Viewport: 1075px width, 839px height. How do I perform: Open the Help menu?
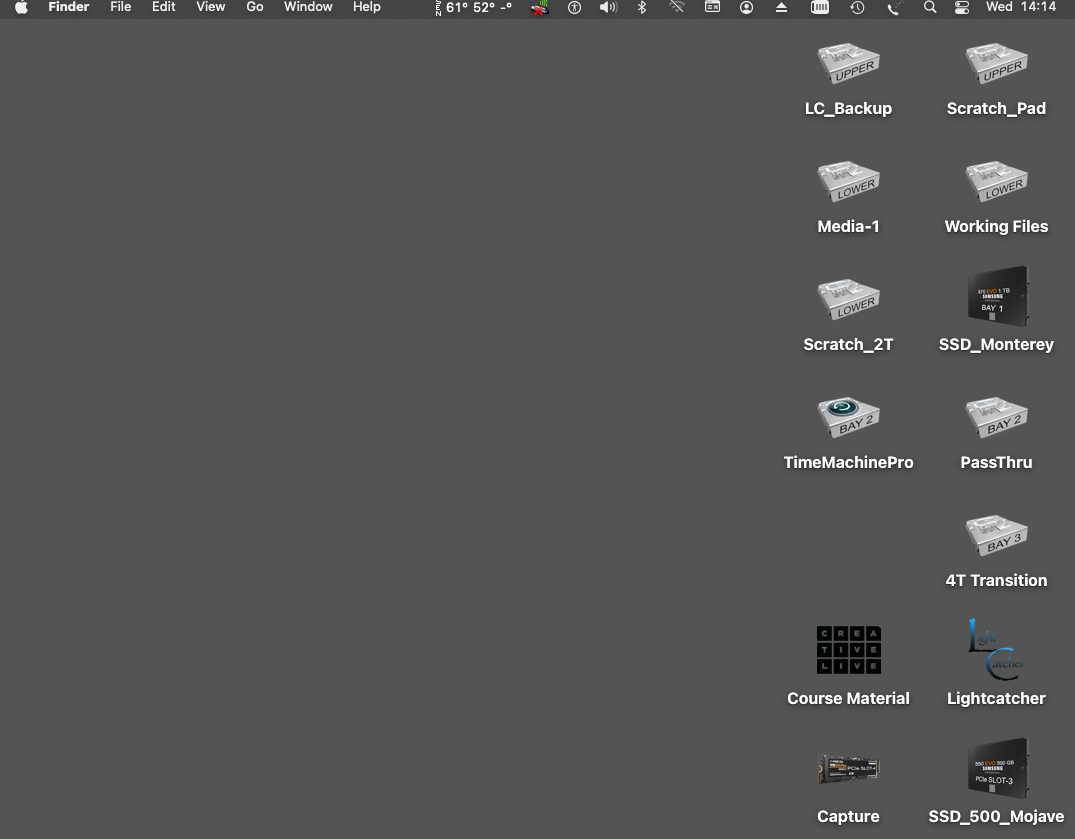367,7
